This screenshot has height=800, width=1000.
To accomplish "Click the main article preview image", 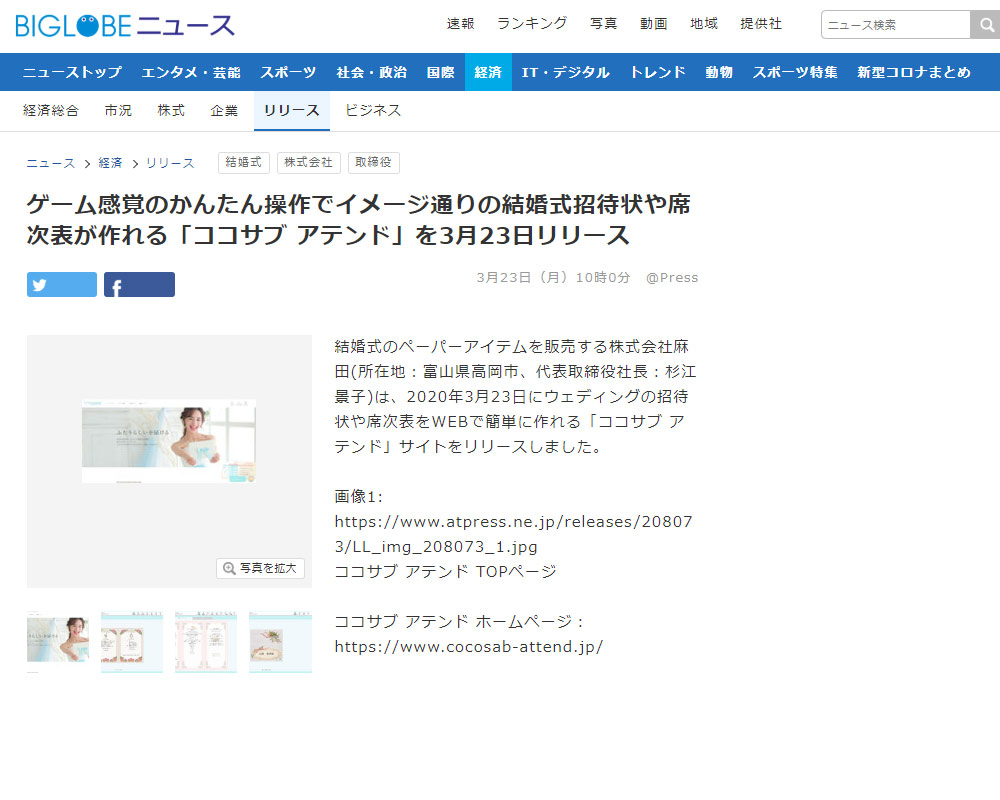I will tap(169, 441).
